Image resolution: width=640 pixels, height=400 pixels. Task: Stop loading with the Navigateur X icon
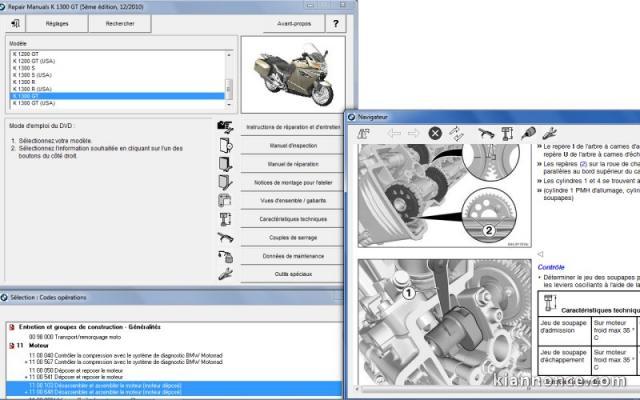click(x=436, y=133)
